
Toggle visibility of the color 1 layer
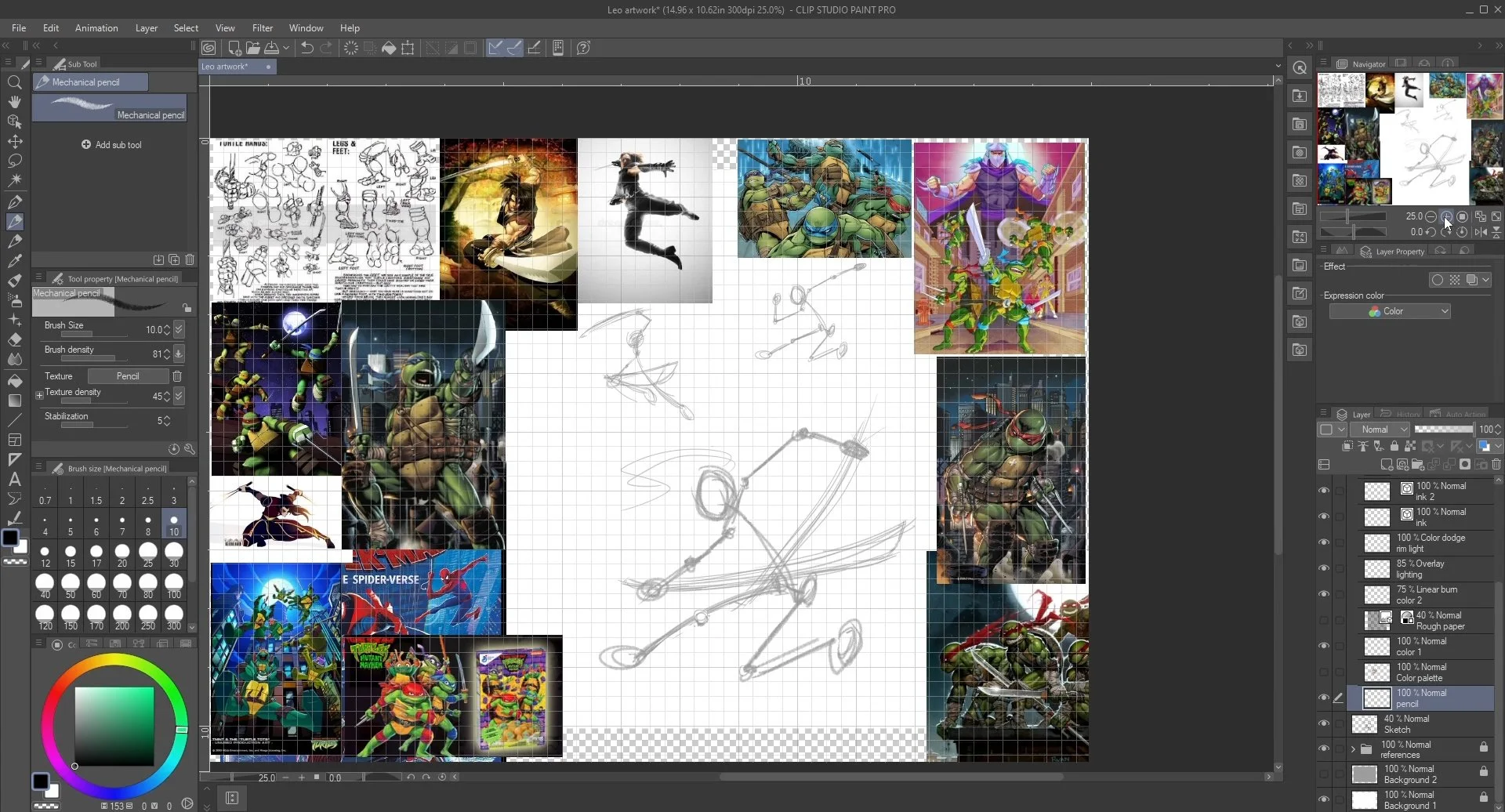(1324, 646)
